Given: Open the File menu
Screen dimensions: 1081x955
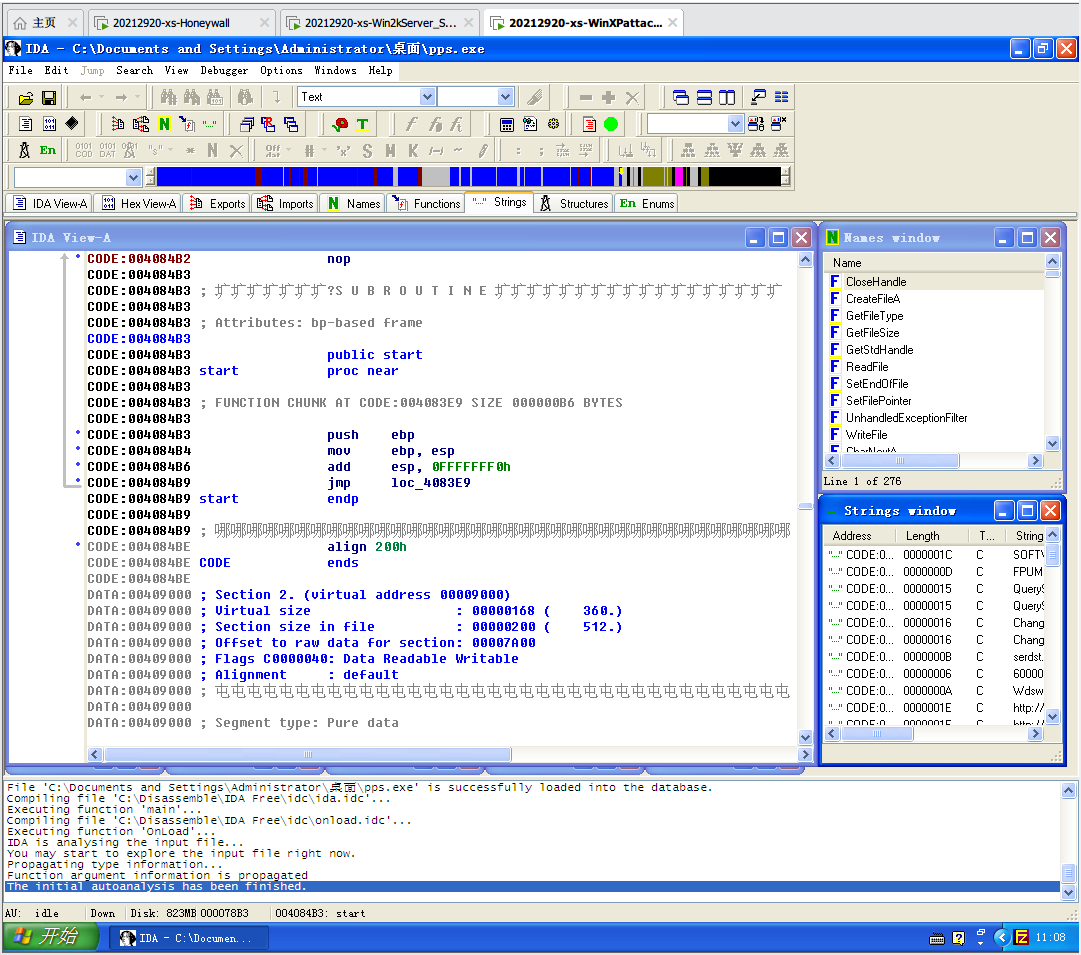Looking at the screenshot, I should point(21,70).
